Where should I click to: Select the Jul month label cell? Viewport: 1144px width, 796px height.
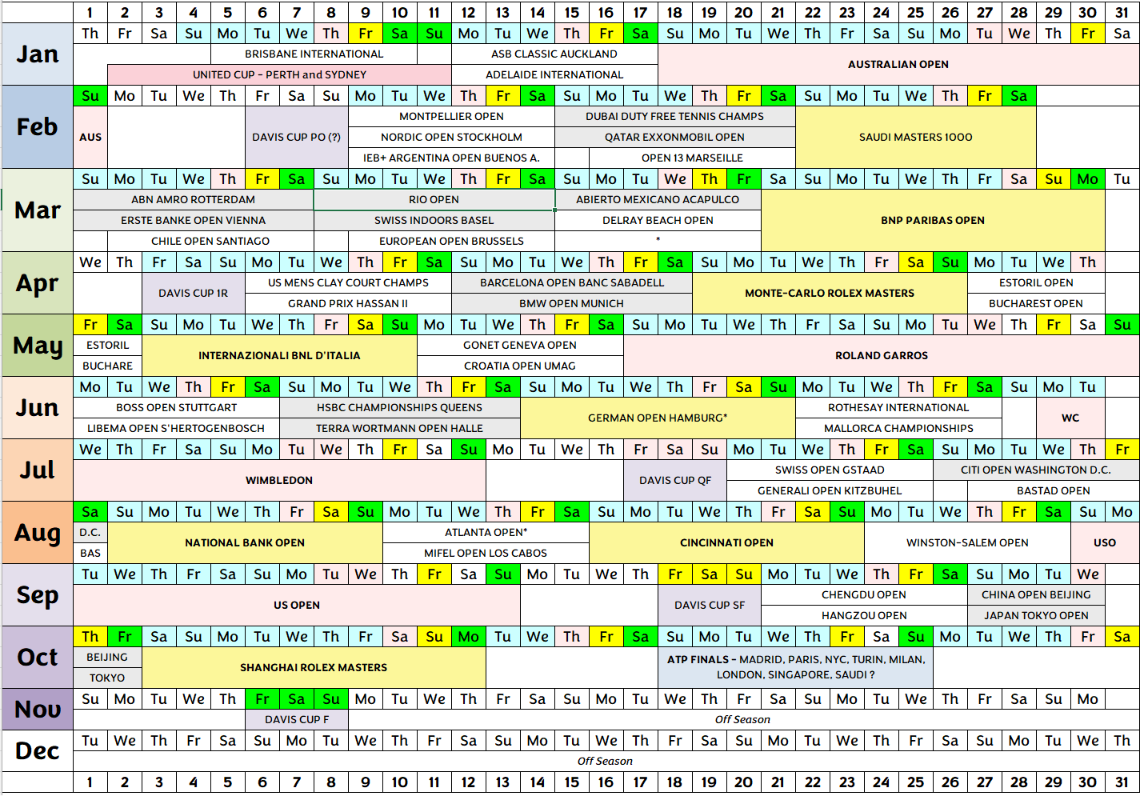click(37, 470)
